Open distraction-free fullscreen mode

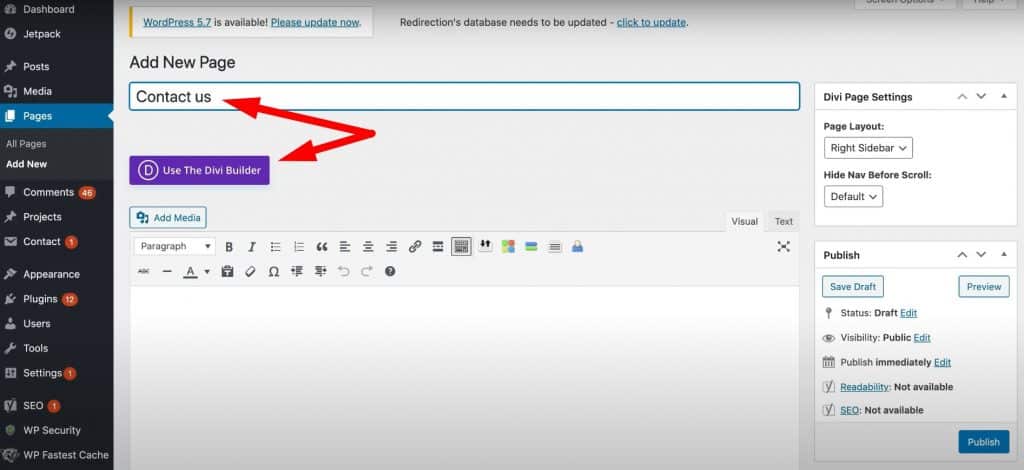point(784,246)
